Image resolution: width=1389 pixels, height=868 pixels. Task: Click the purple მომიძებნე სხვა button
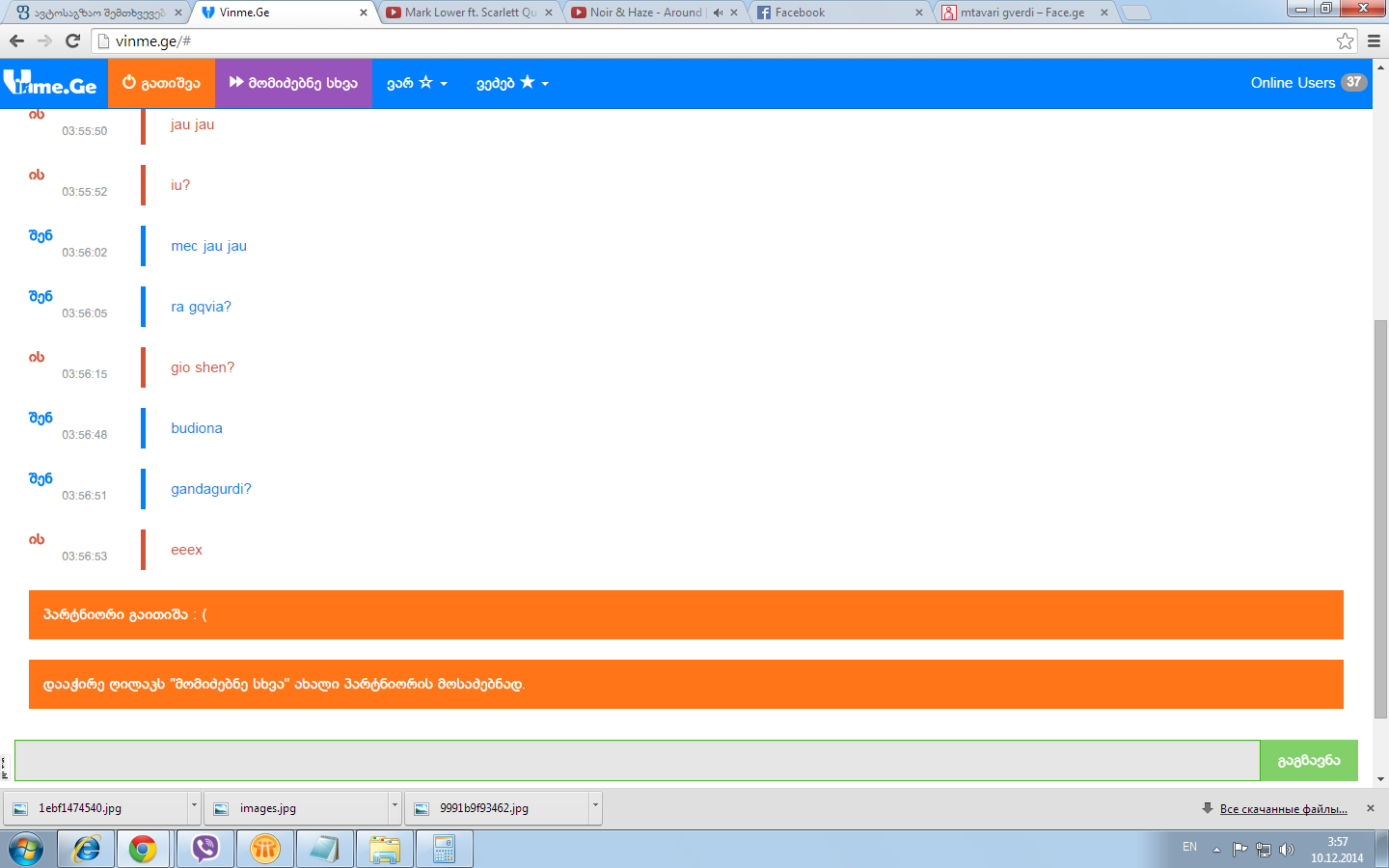point(293,83)
